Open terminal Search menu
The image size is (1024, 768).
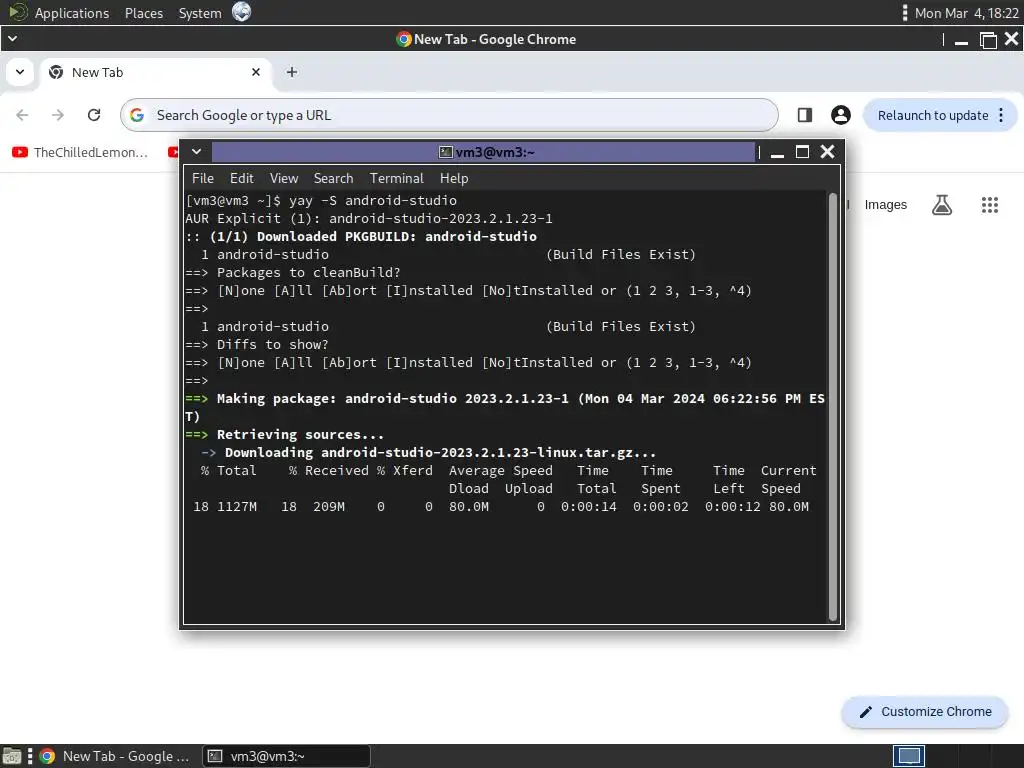click(333, 178)
